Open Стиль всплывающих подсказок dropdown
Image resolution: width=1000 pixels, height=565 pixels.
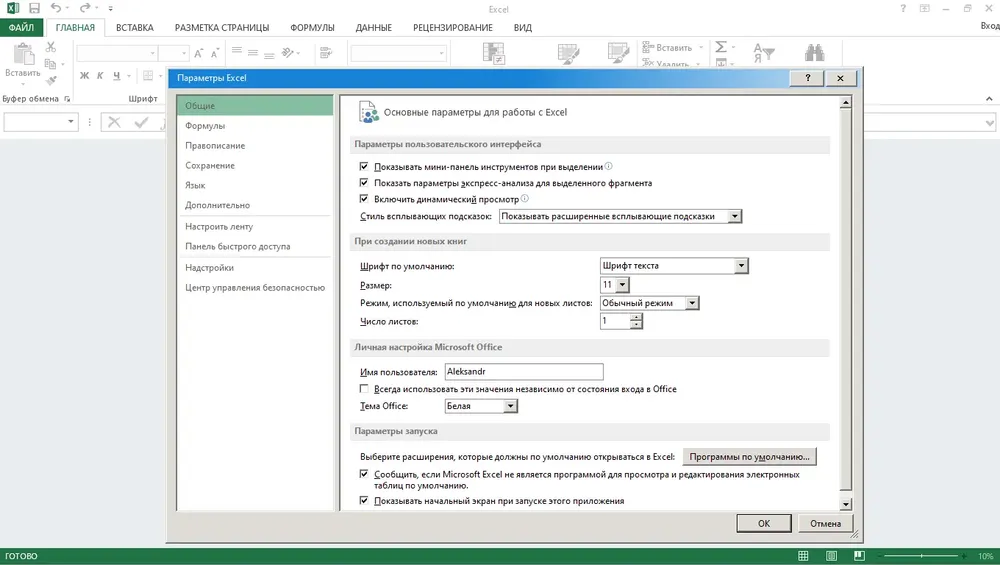[735, 216]
